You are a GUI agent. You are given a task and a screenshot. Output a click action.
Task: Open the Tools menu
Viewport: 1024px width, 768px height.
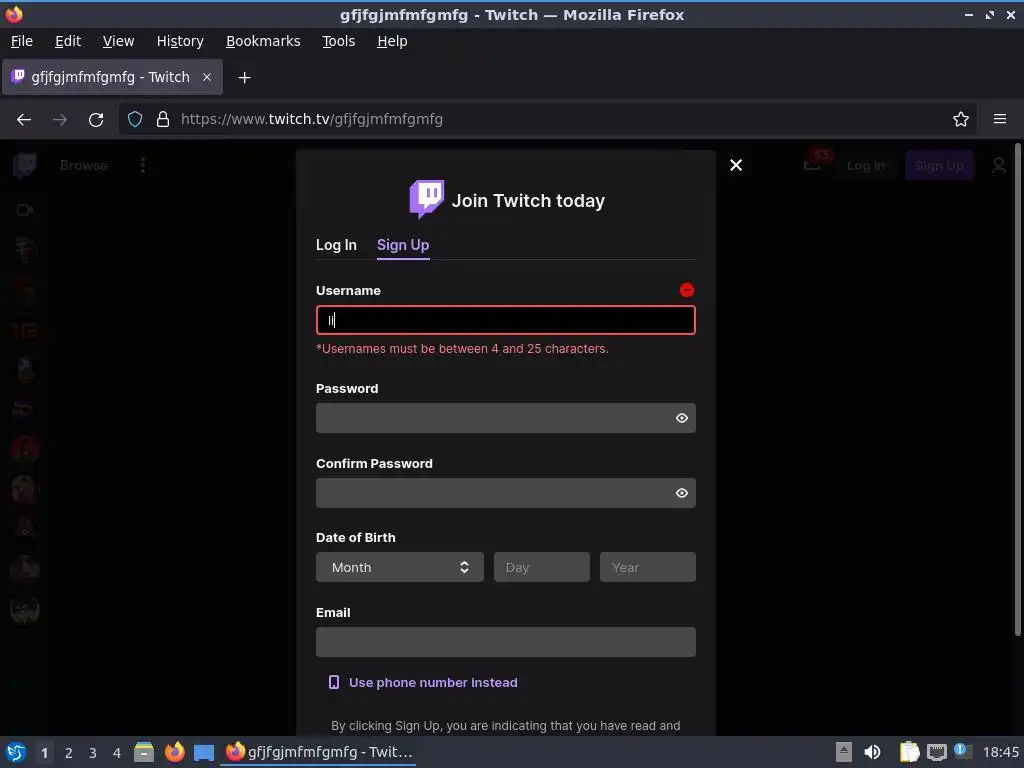(x=338, y=41)
